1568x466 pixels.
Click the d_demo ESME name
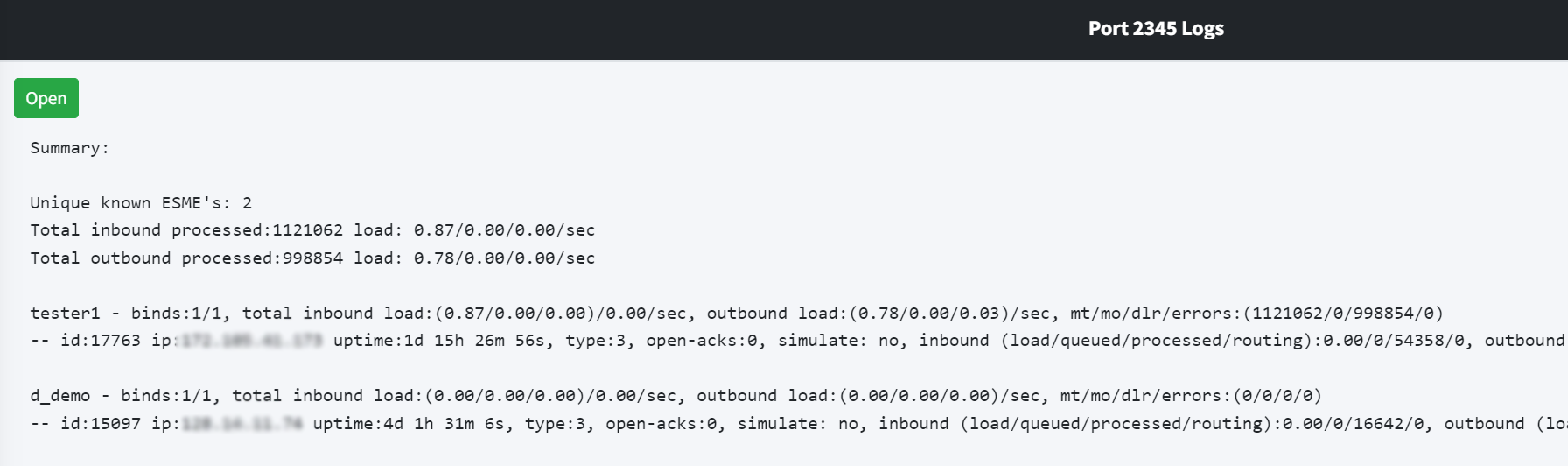pos(60,396)
